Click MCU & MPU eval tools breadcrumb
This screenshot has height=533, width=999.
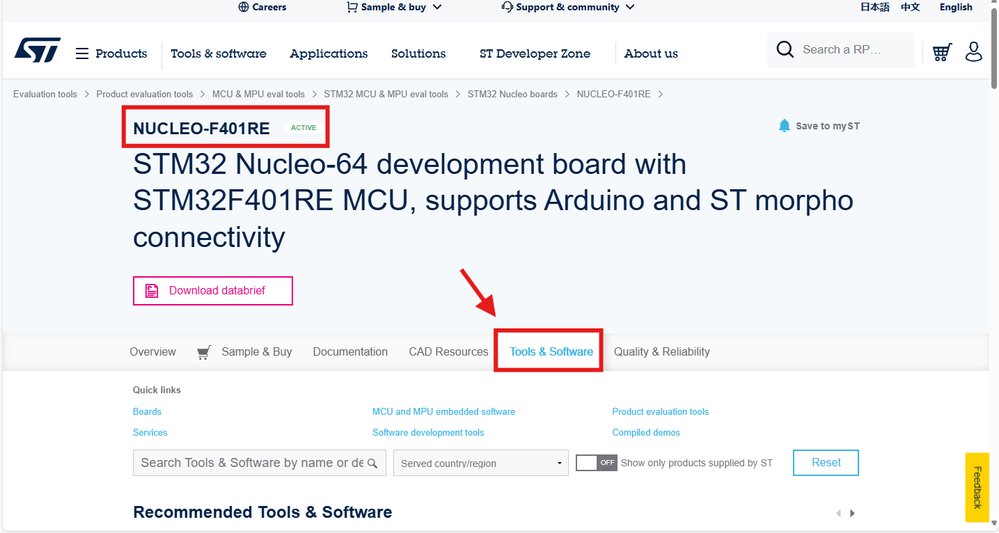point(259,94)
